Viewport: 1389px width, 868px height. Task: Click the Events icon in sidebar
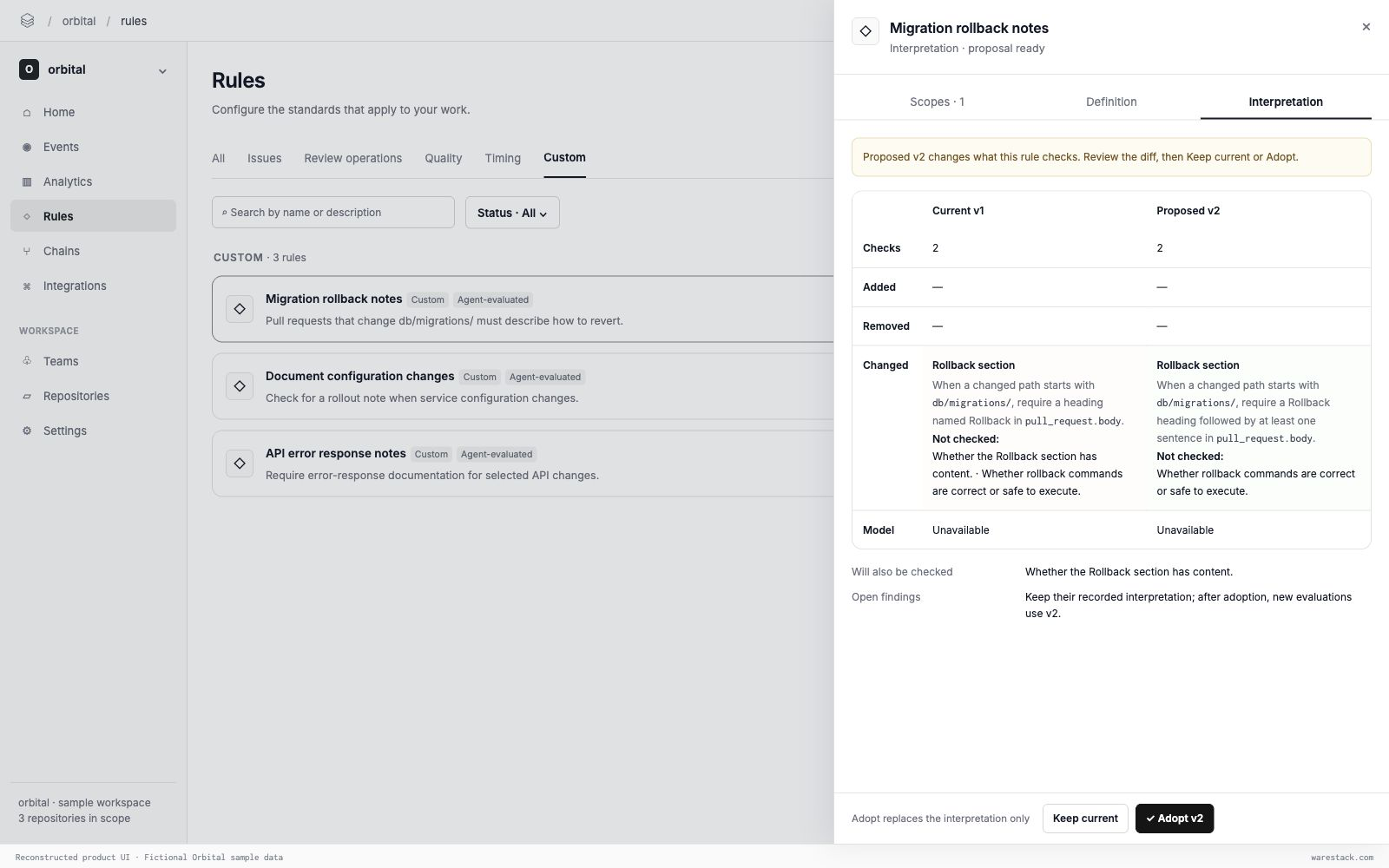27,148
